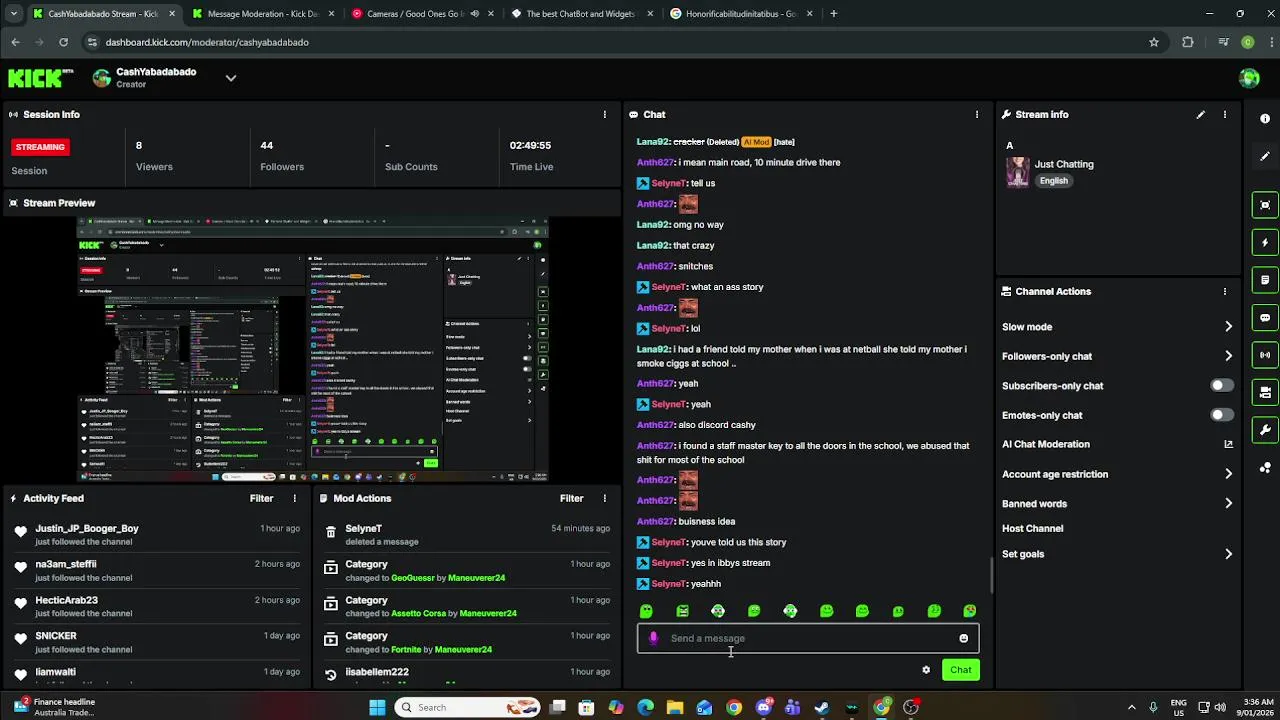Toggle the stream preview panel sidebar icon
1280x720 pixels.
tap(1264, 205)
